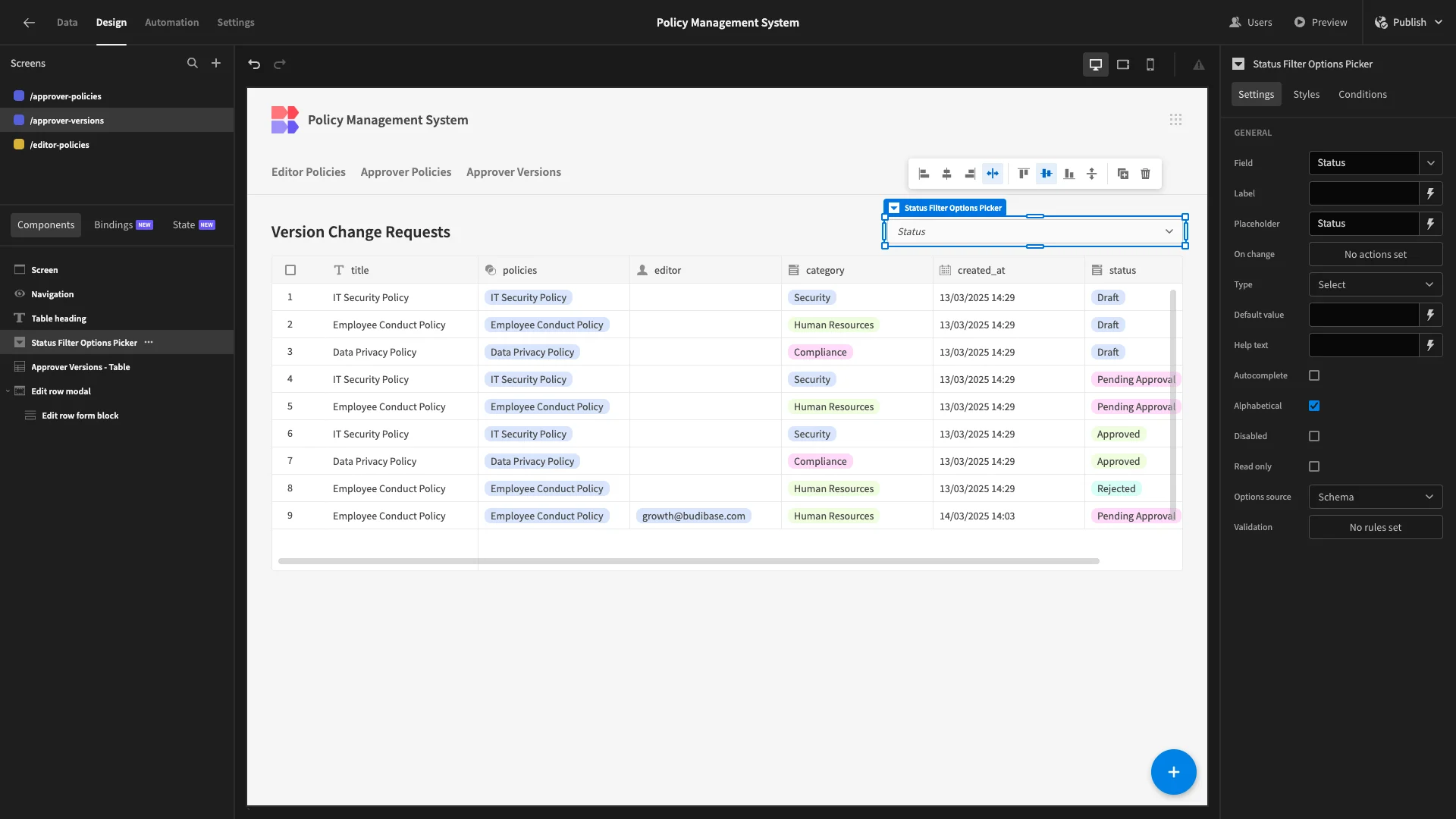Align component horizontal center in toolbar
The width and height of the screenshot is (1456, 819).
pyautogui.click(x=947, y=174)
